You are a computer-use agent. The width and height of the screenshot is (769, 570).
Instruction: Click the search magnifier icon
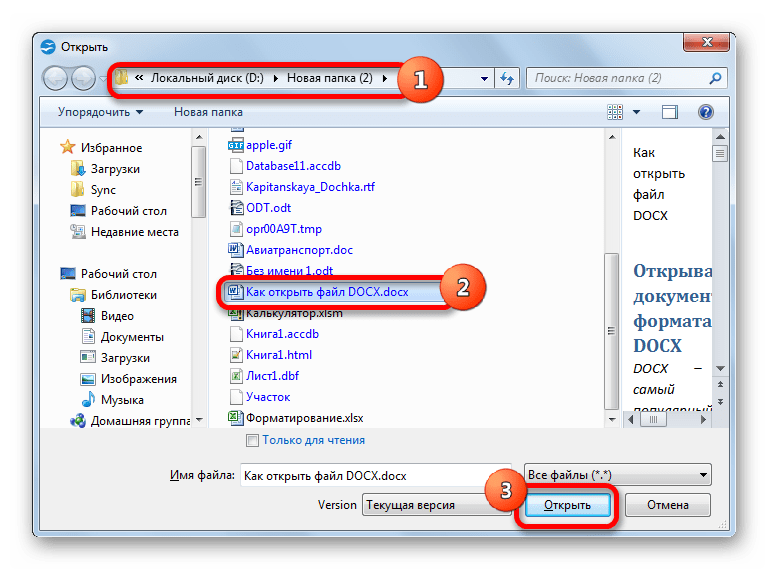tap(715, 78)
